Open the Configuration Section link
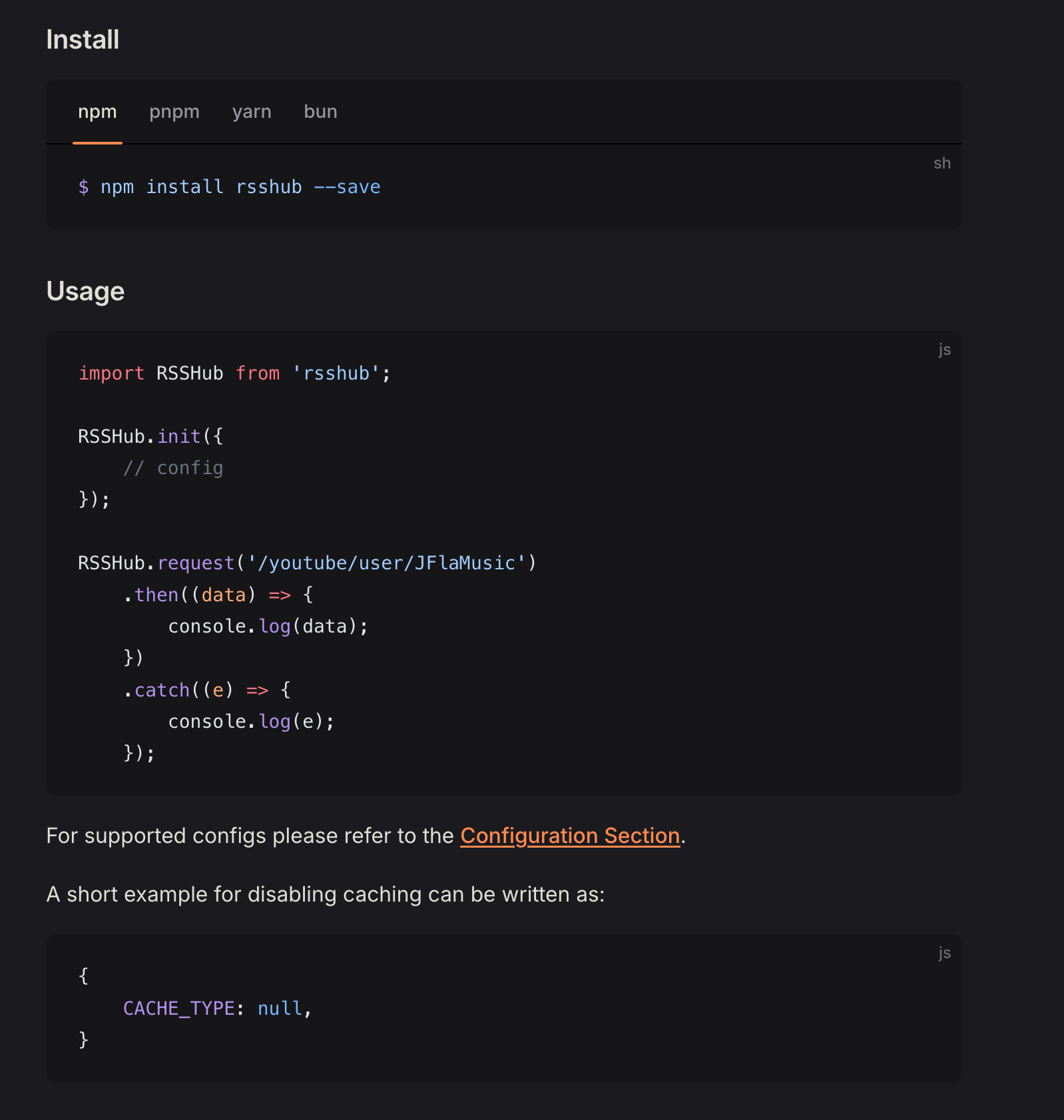 pyautogui.click(x=570, y=836)
